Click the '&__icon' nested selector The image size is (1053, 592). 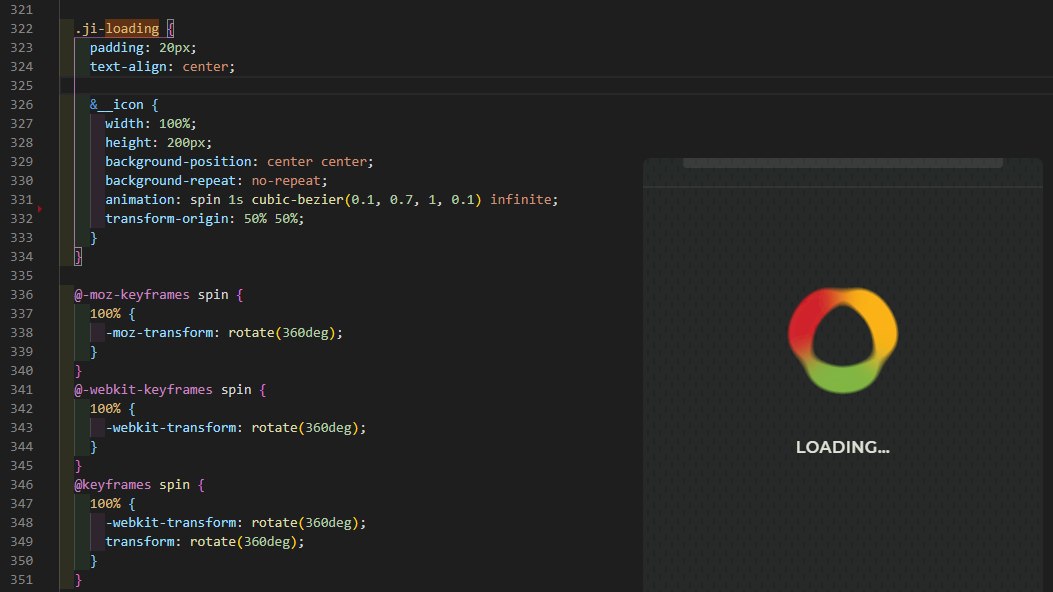[x=117, y=105]
